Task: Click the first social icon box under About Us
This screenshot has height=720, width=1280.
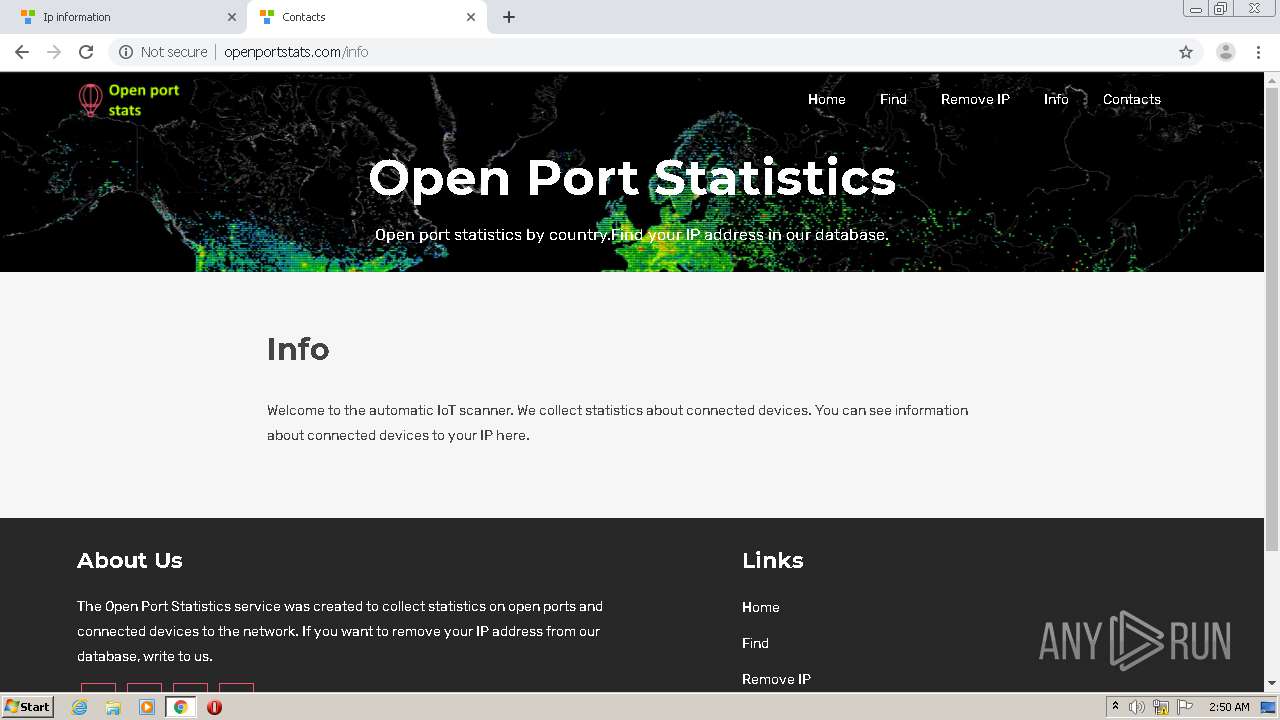Action: 98,688
